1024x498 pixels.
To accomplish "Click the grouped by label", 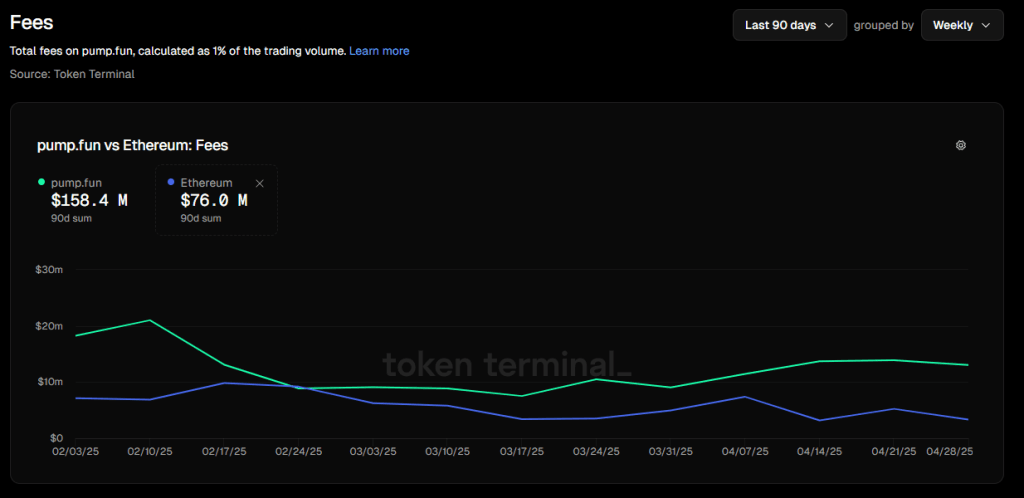I will 884,25.
